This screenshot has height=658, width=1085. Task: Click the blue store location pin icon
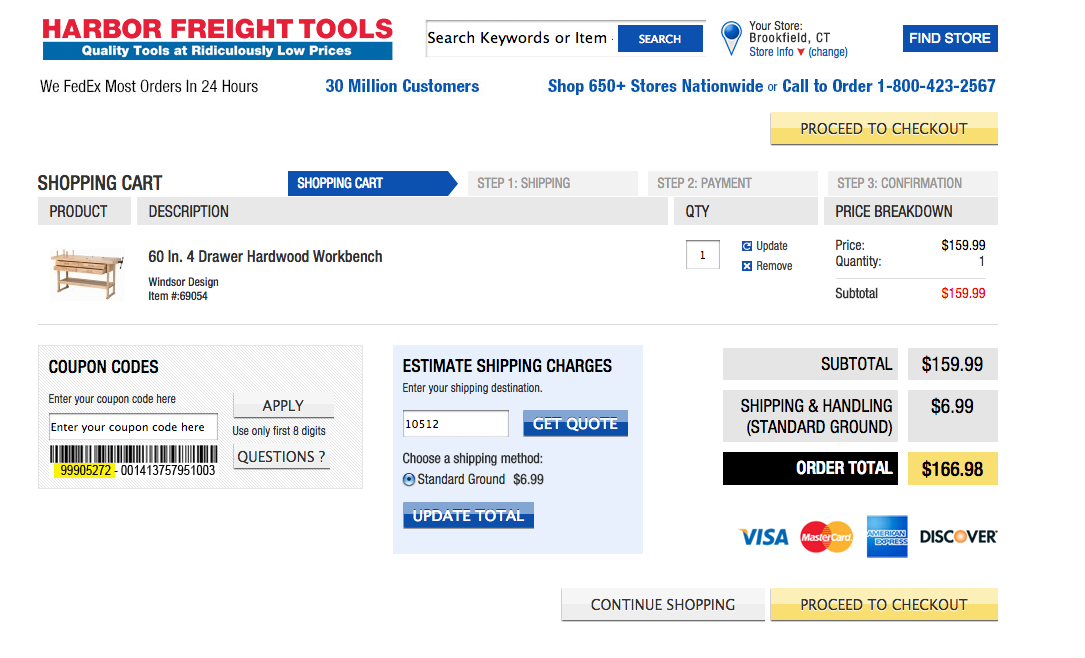(731, 37)
